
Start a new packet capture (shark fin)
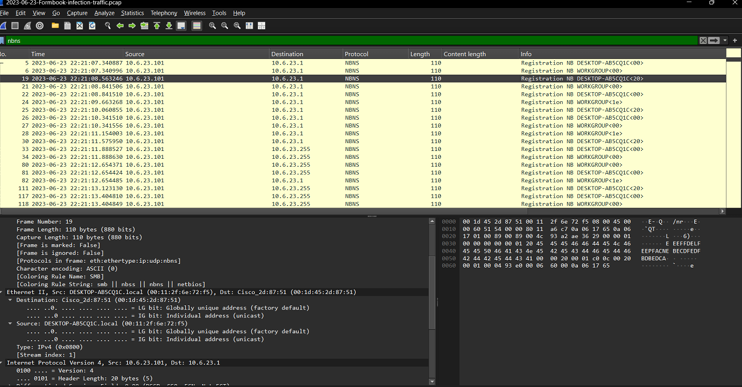pos(2,26)
